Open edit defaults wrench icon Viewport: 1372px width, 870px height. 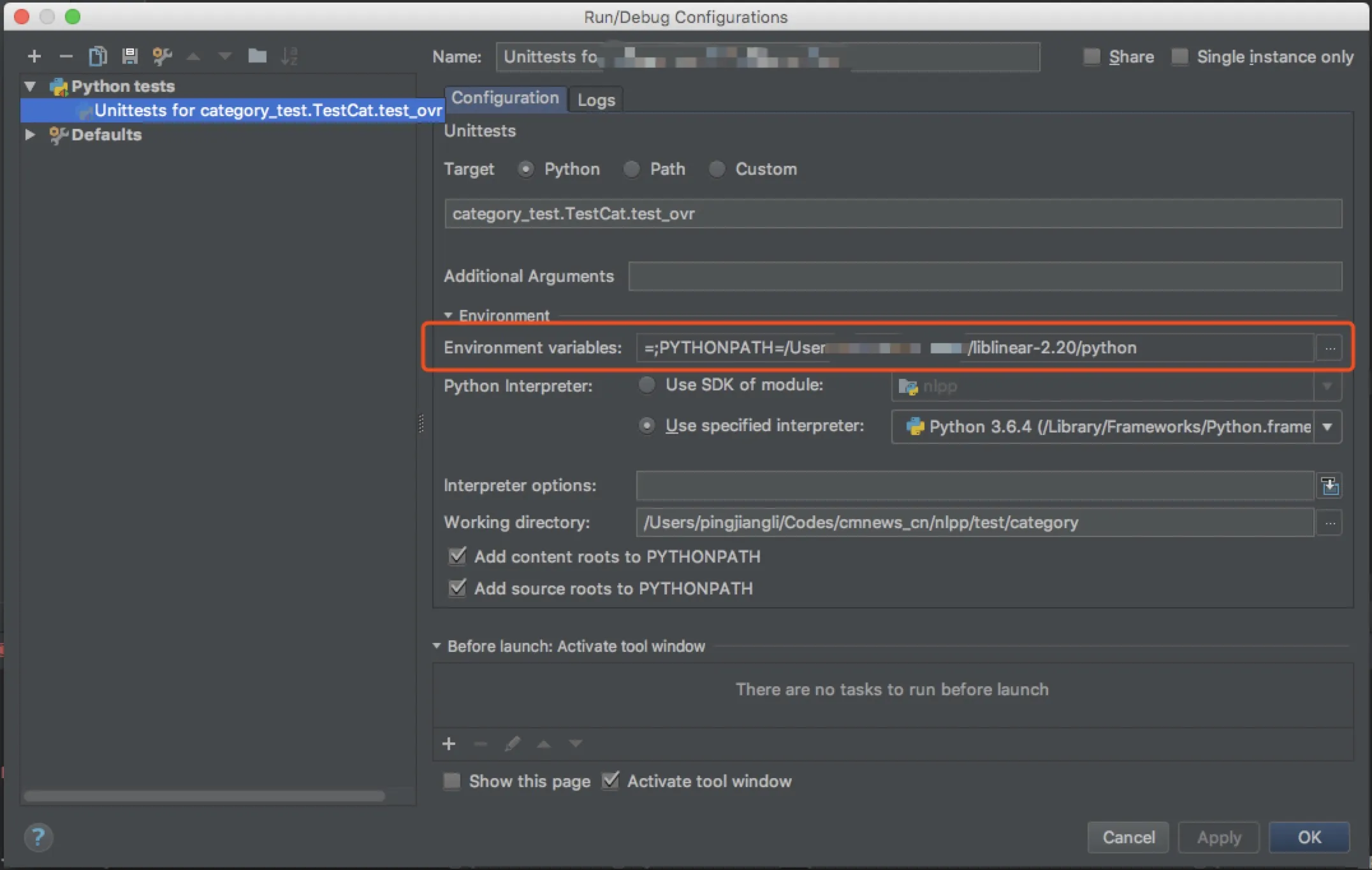click(162, 57)
